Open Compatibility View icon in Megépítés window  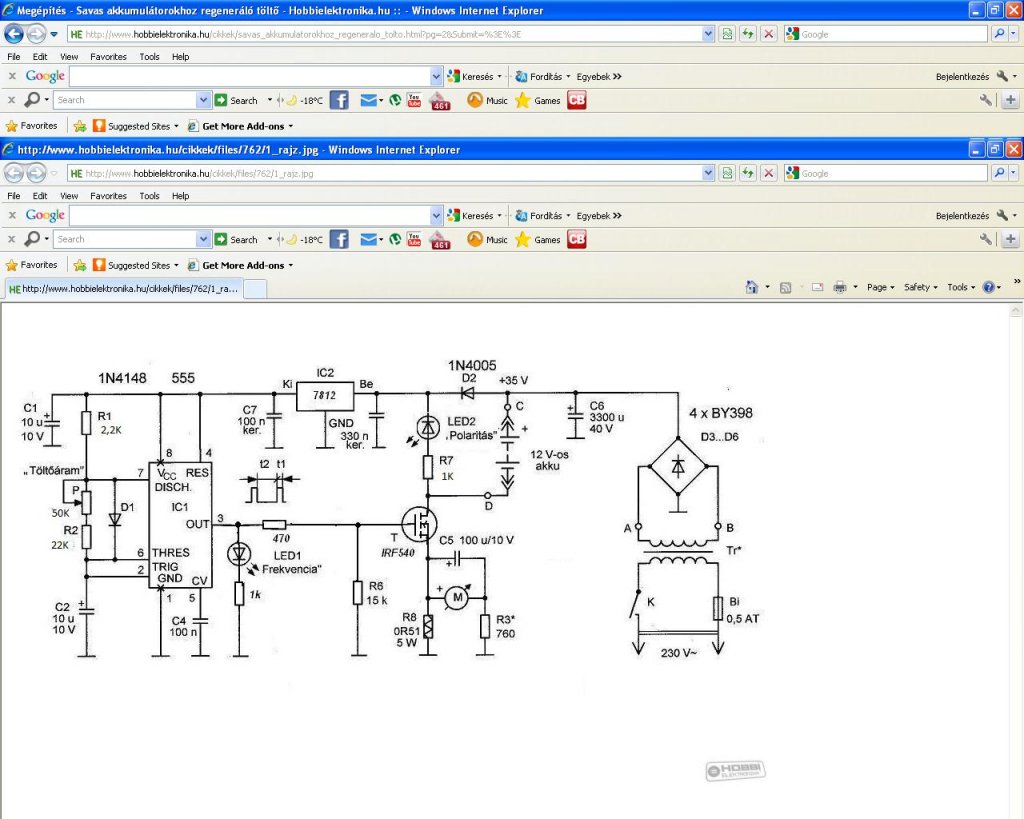click(x=727, y=34)
